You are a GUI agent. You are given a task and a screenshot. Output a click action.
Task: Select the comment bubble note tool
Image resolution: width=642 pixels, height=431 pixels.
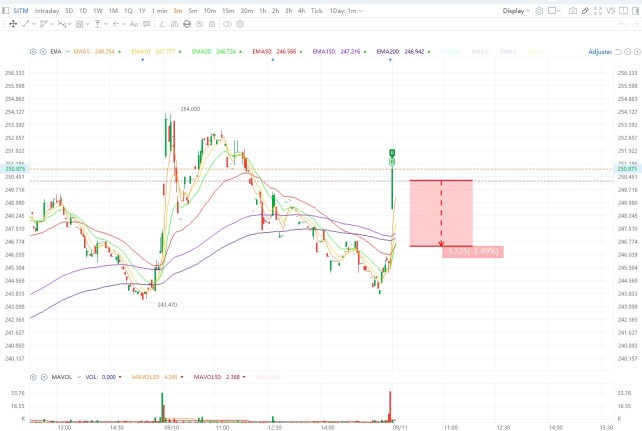coord(147,24)
